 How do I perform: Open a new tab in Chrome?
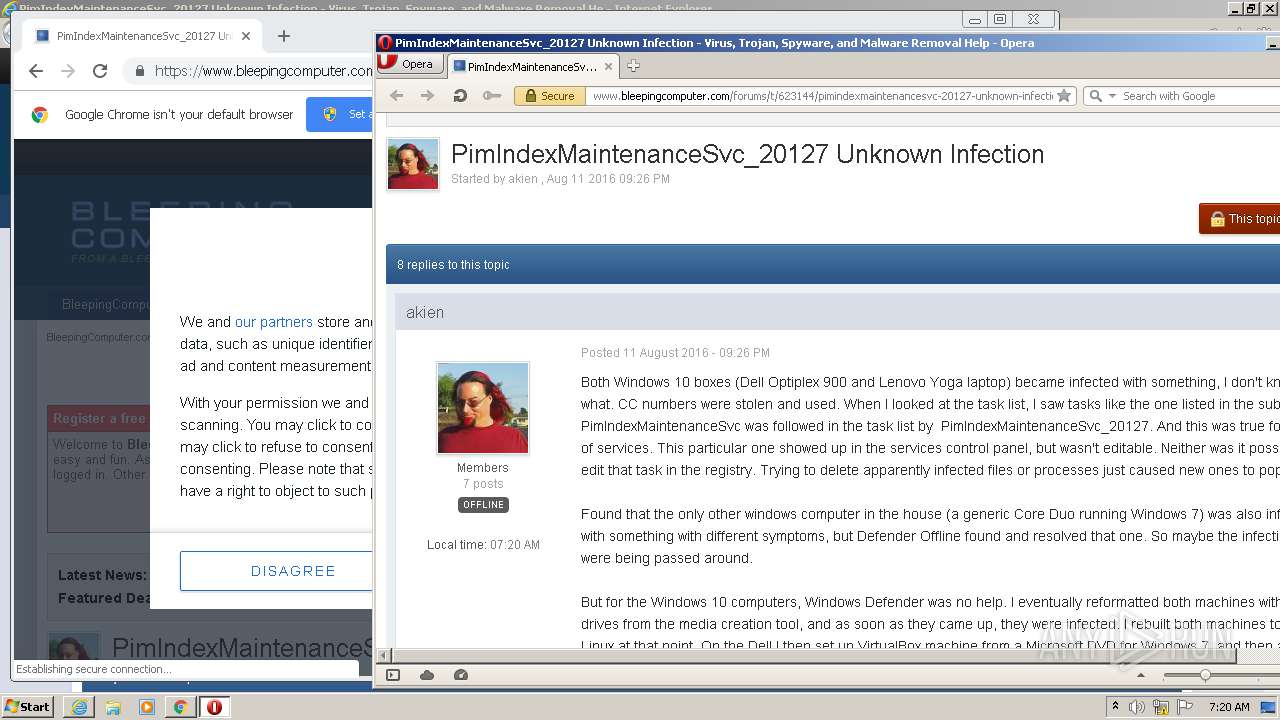[284, 36]
